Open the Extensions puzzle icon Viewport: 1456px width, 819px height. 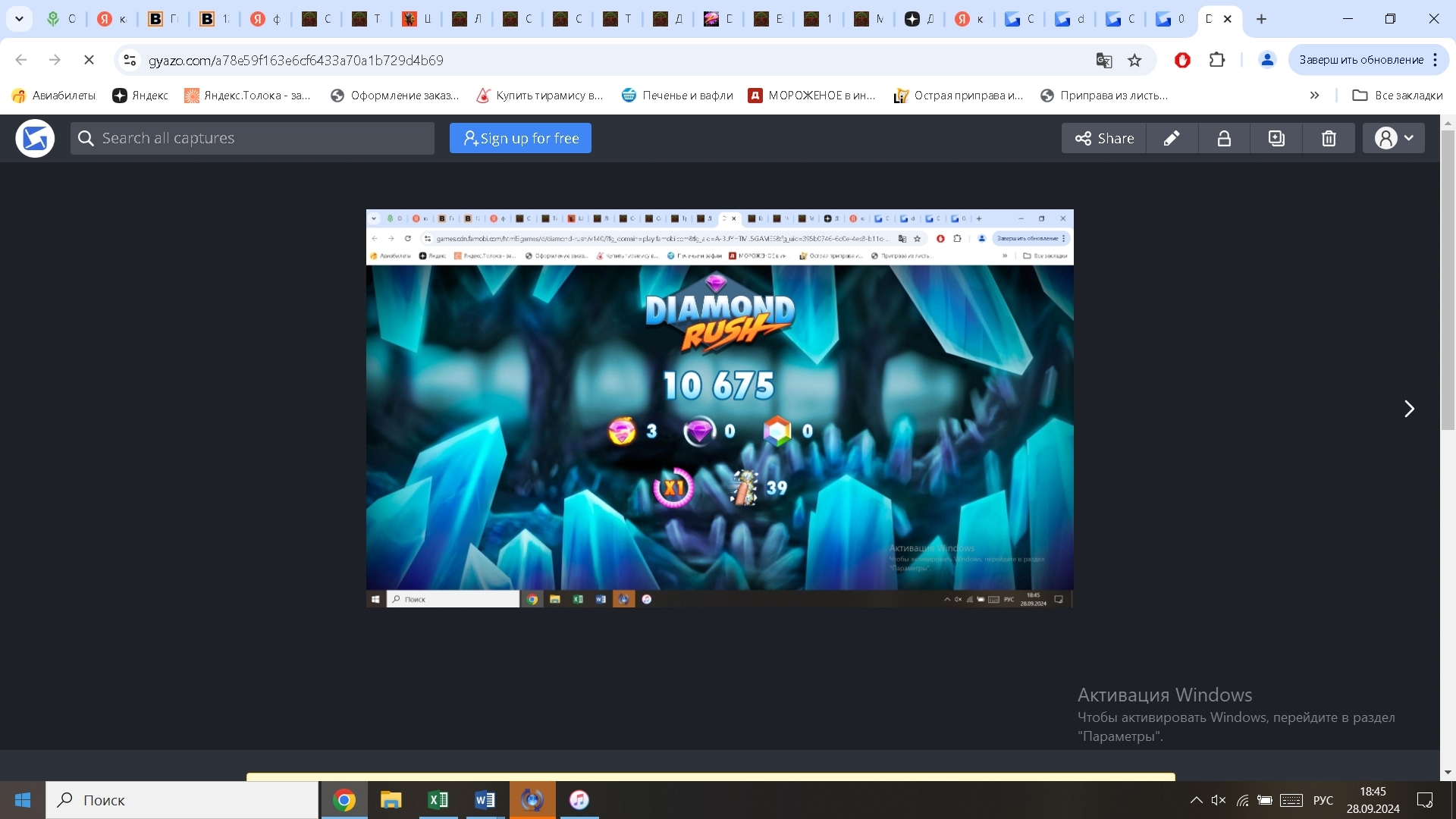[1217, 60]
